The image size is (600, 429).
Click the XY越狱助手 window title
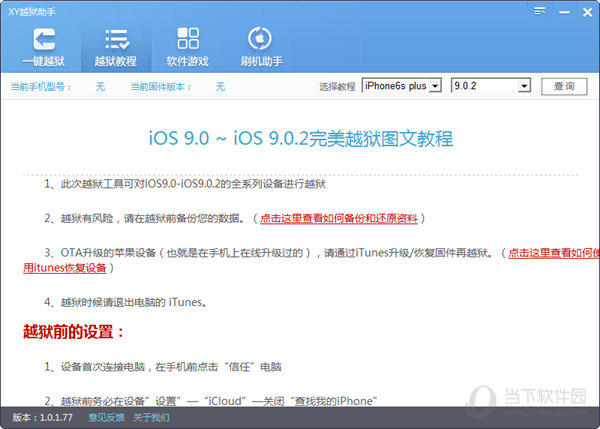coord(32,12)
